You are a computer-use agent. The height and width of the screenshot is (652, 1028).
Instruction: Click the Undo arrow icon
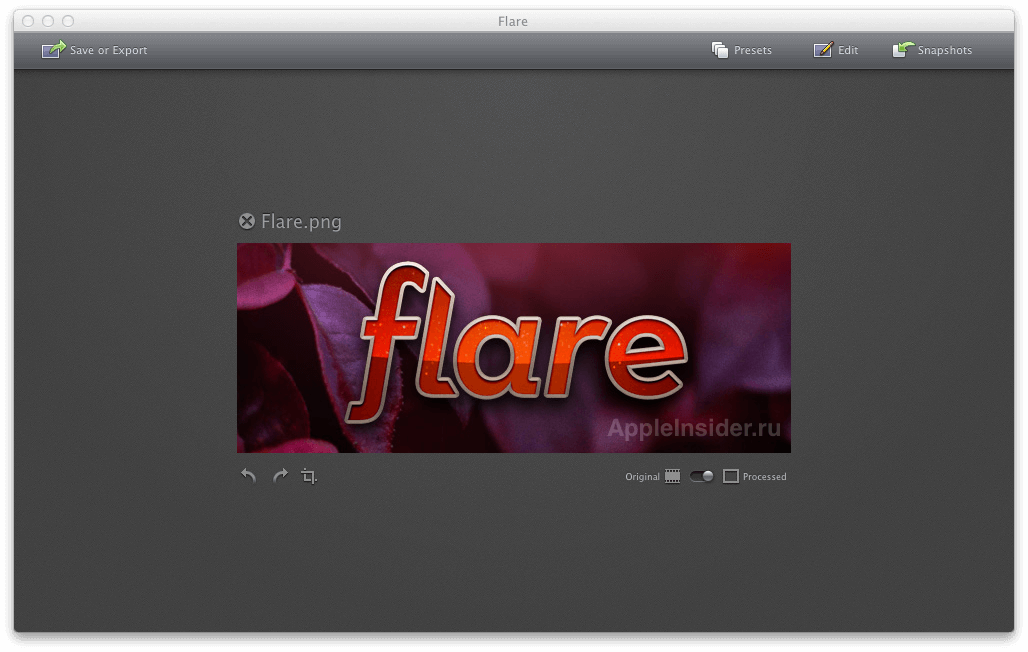pos(247,475)
